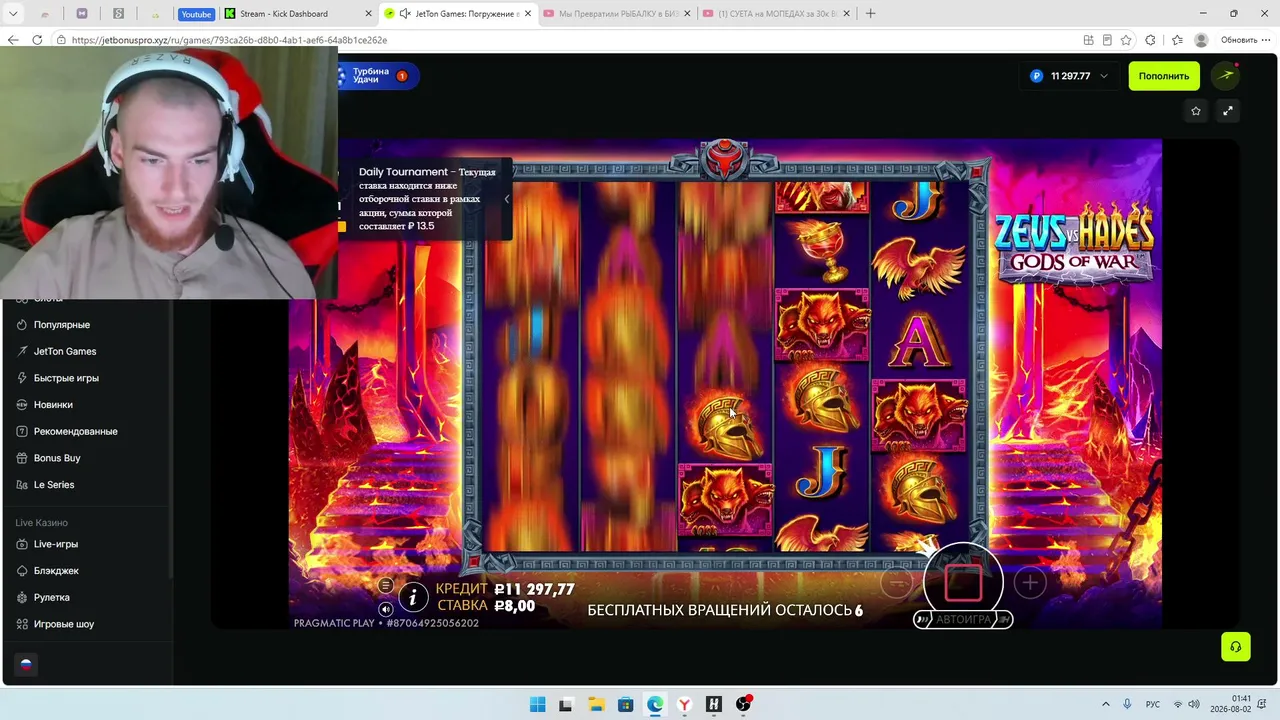The height and width of the screenshot is (720, 1280).
Task: Switch the РУС keyboard language
Action: pos(1153,704)
